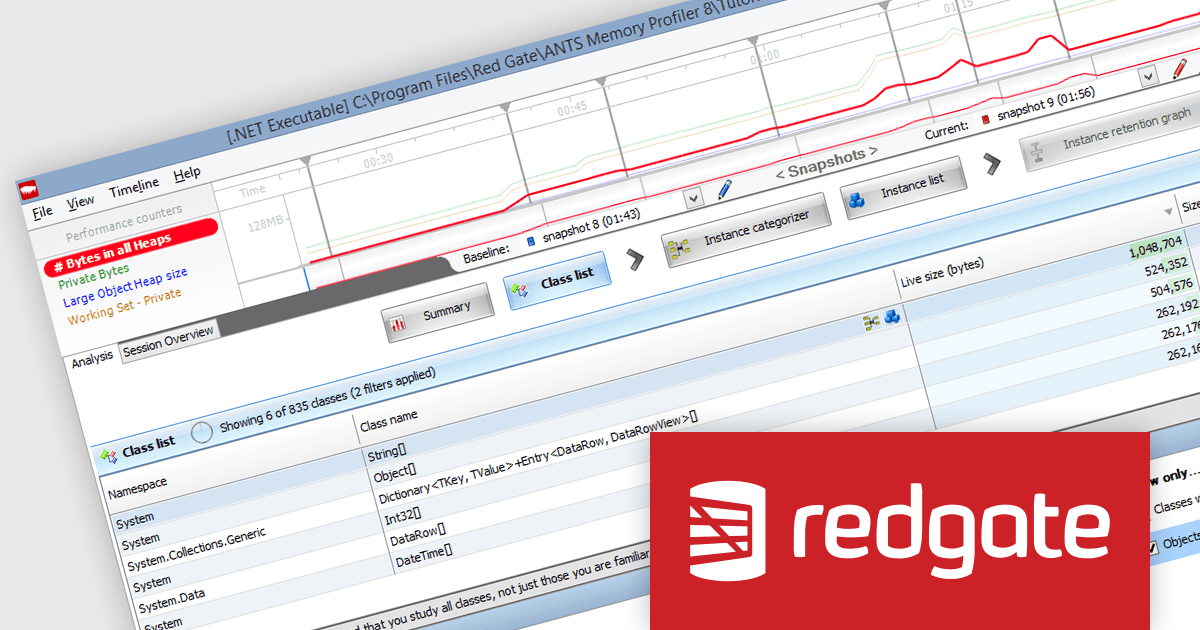The height and width of the screenshot is (630, 1200).
Task: Enable the Private Bytes performance counter
Action: (93, 271)
